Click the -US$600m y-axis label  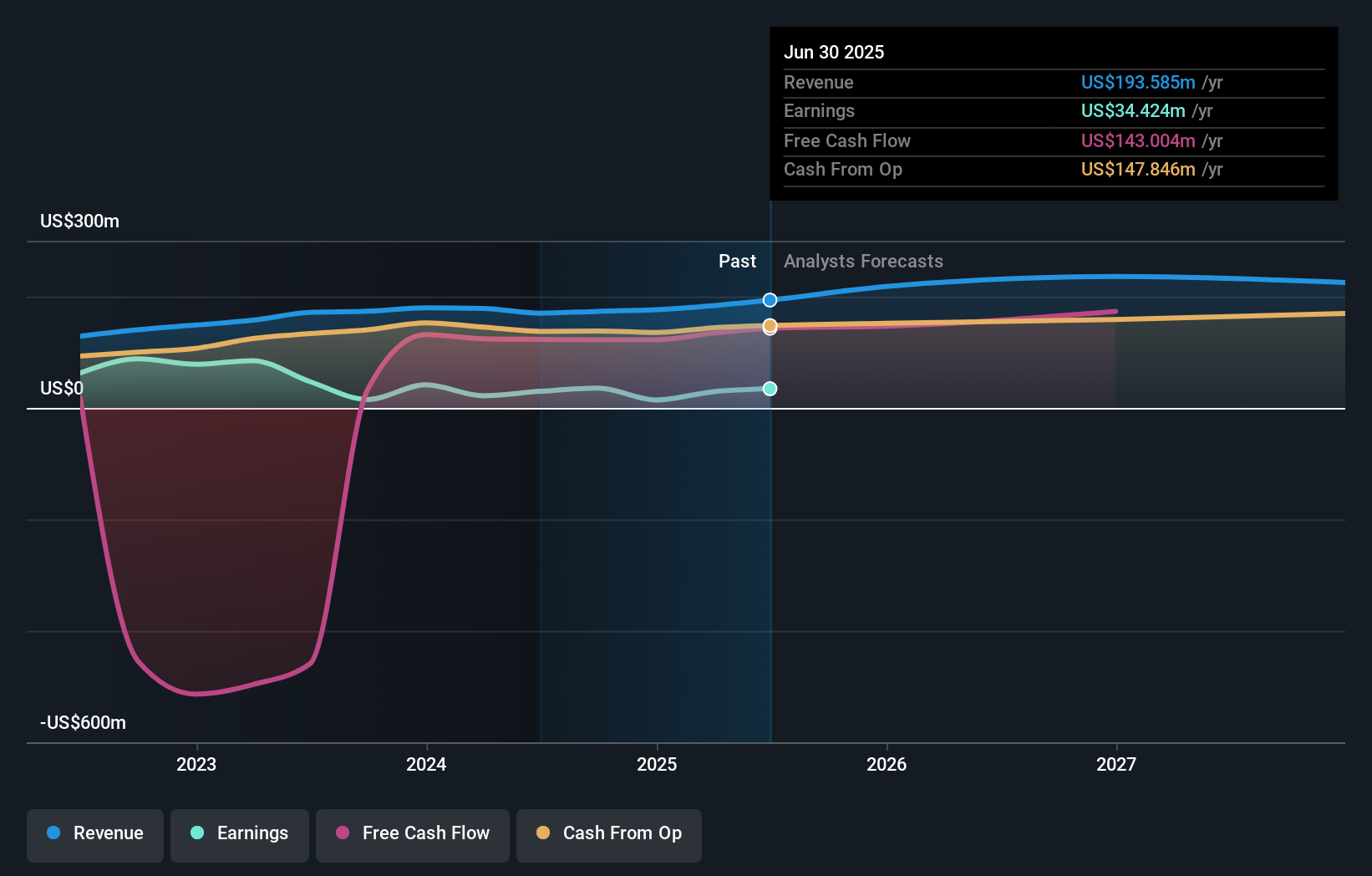point(84,723)
